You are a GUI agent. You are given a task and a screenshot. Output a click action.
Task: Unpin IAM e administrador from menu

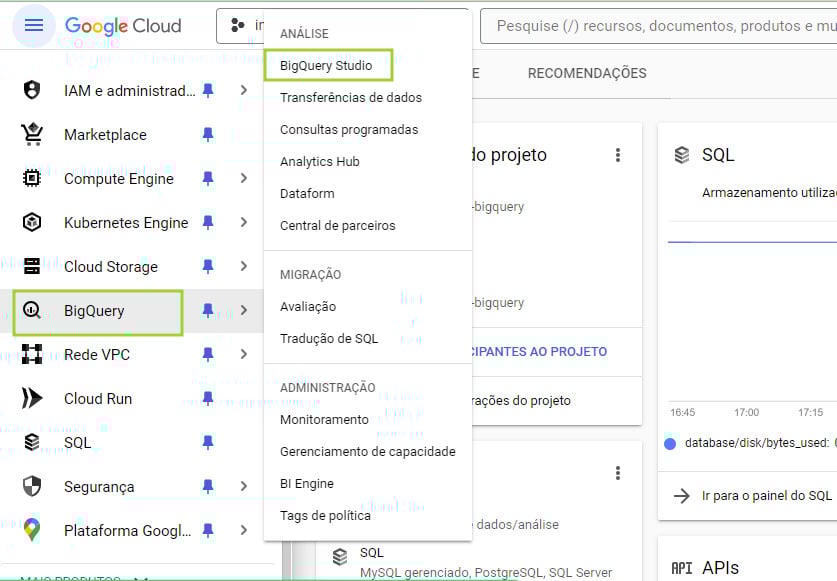click(208, 90)
